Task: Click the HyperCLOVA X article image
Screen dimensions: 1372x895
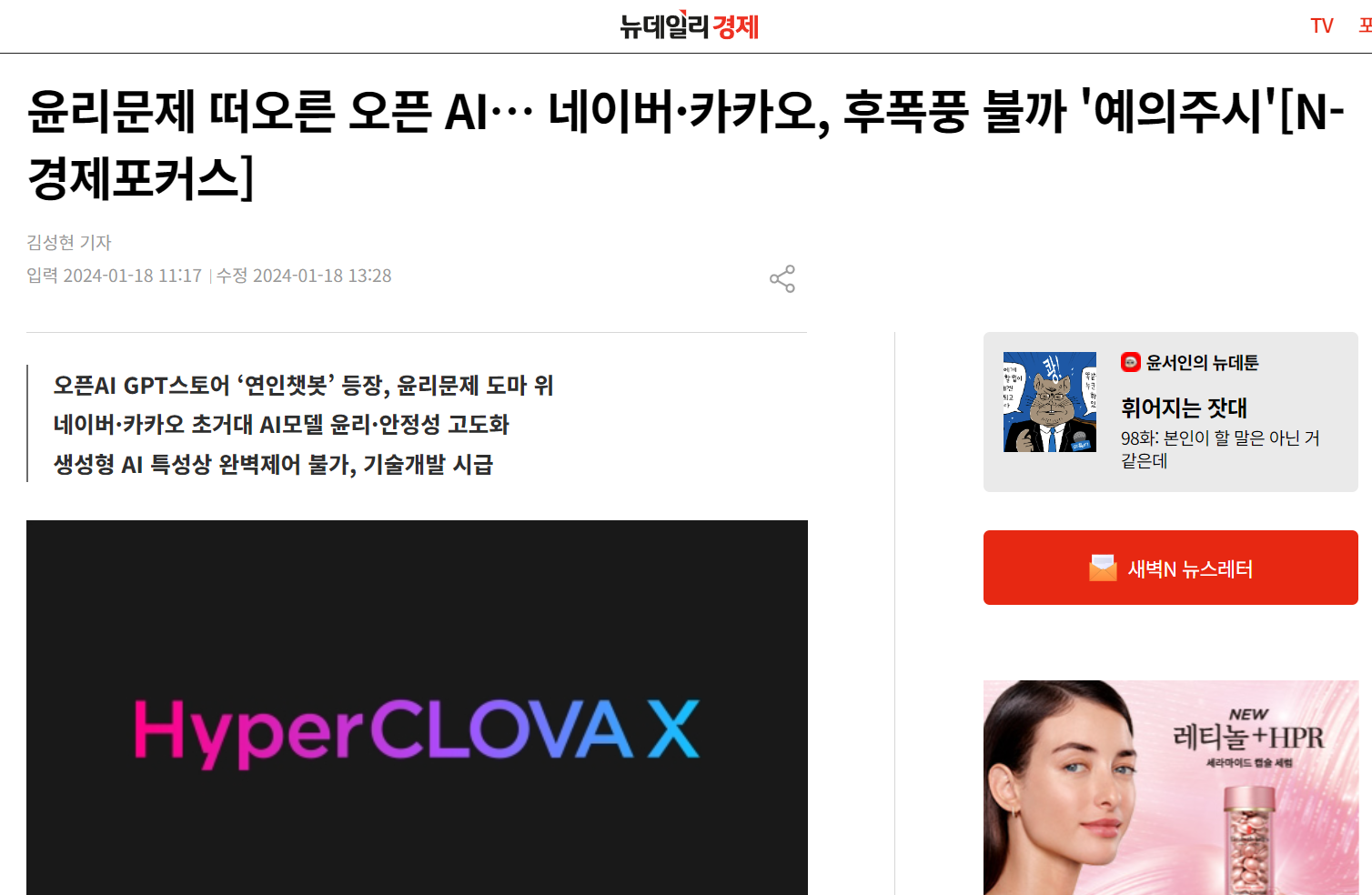Action: pyautogui.click(x=417, y=708)
